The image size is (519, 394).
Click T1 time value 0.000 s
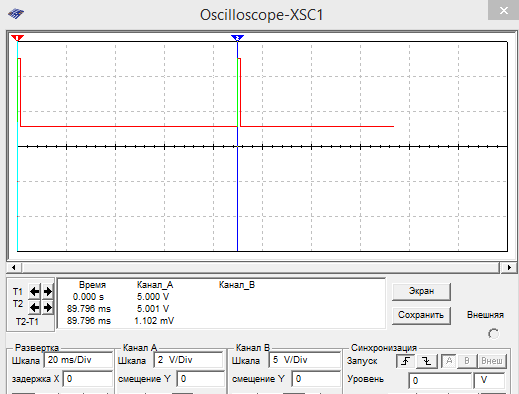[x=88, y=297]
